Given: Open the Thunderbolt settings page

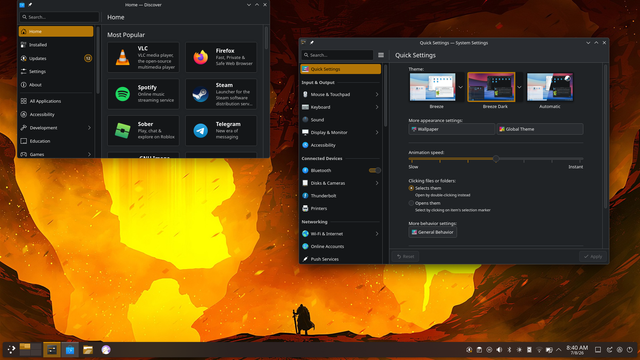Looking at the screenshot, I should coord(341,196).
